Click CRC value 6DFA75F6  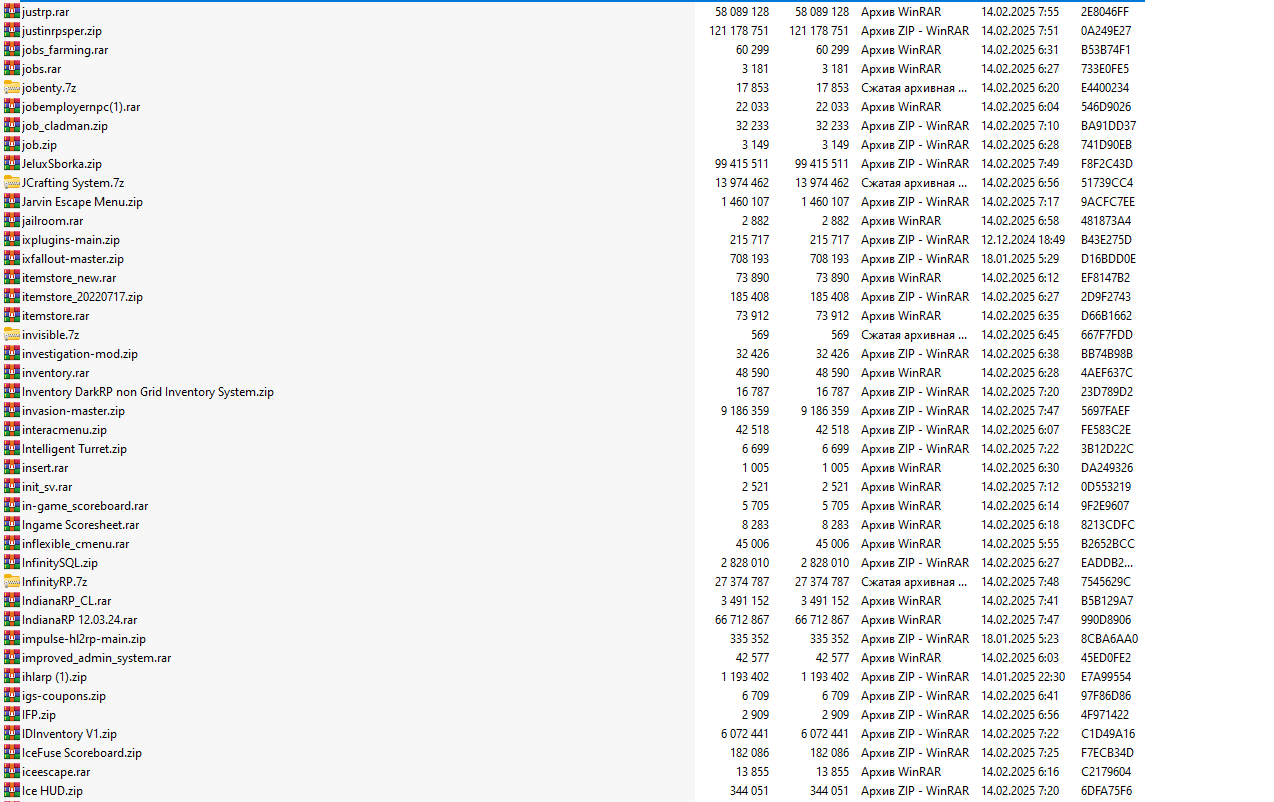coord(1106,791)
